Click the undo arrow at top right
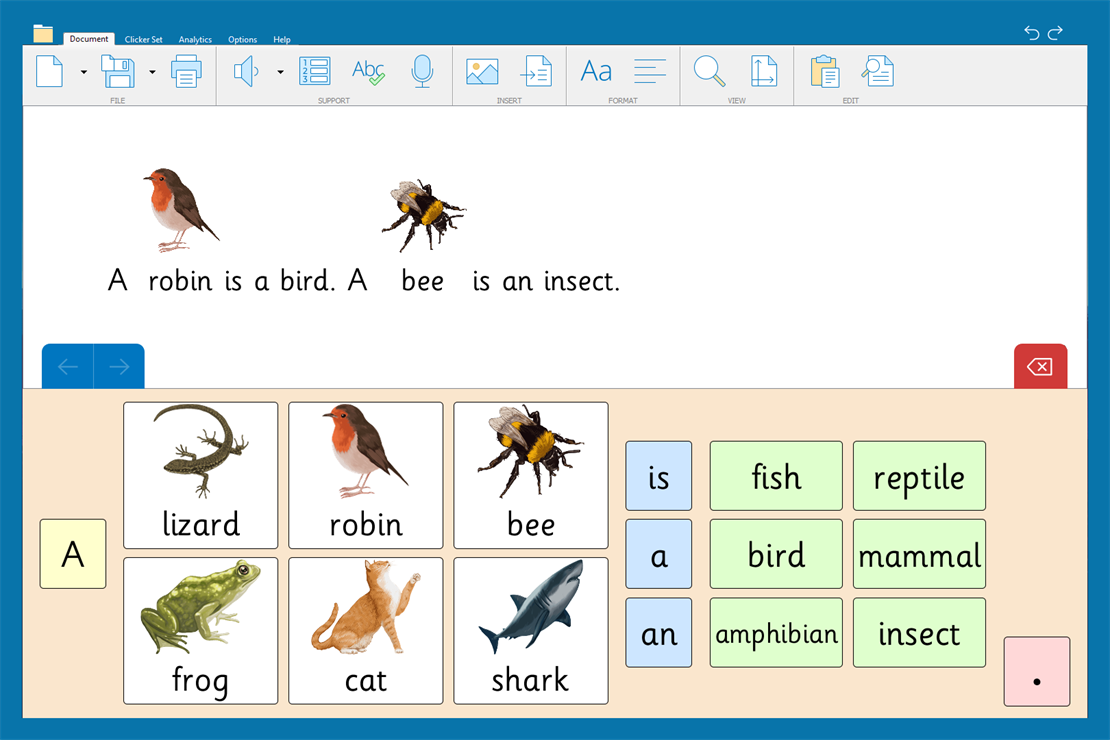Screen dimensions: 1110x740 coord(1032,33)
